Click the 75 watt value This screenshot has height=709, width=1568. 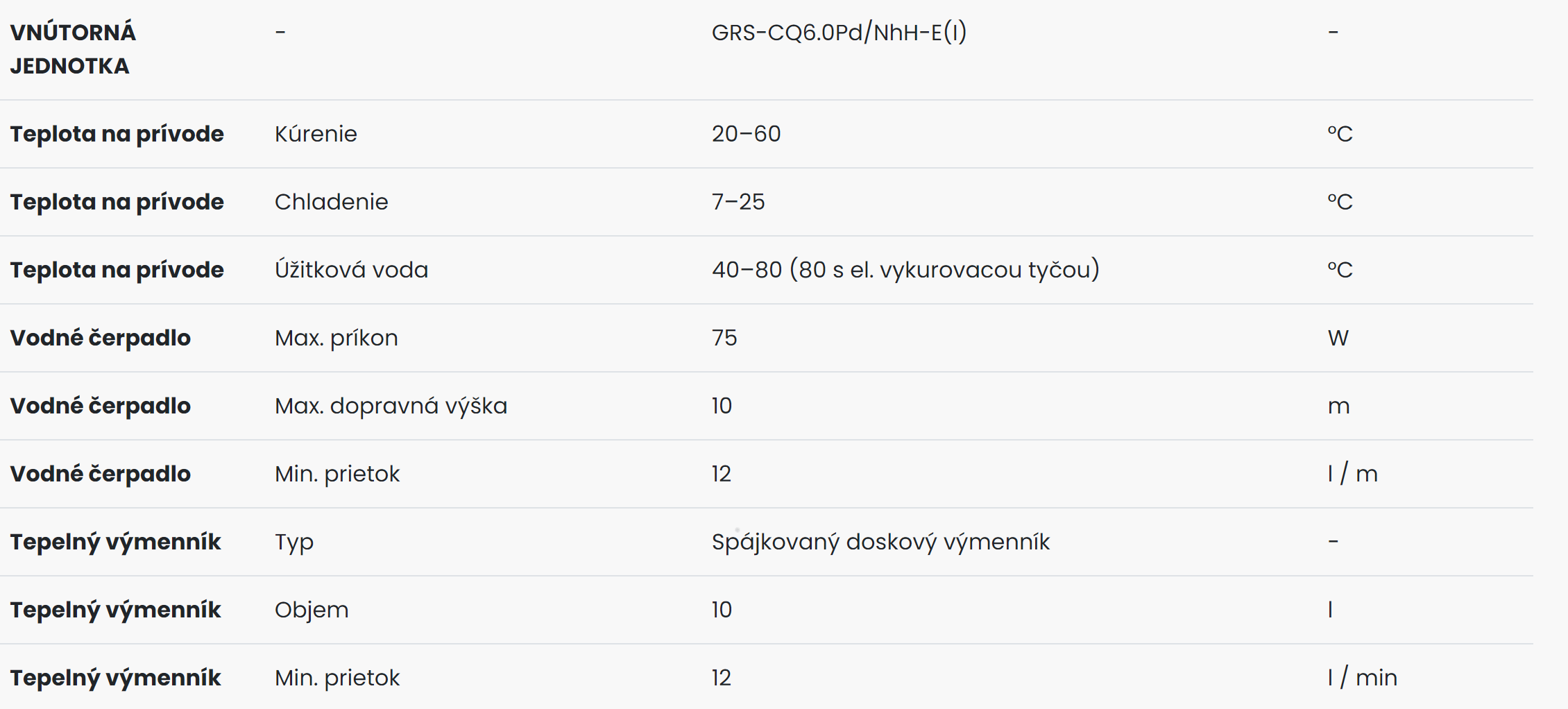(x=724, y=338)
